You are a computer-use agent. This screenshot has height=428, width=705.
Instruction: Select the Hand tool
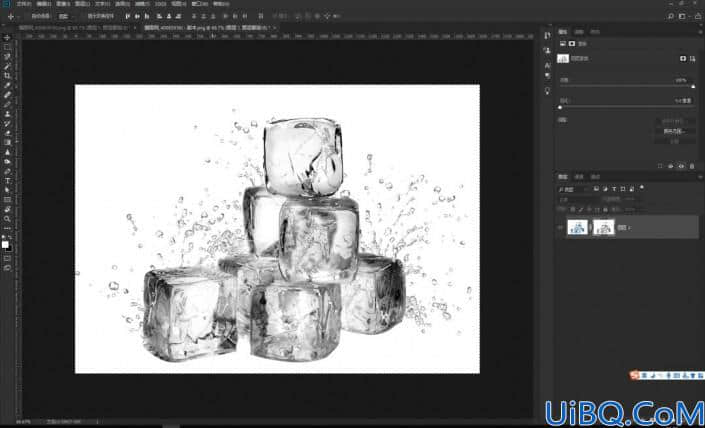point(7,209)
